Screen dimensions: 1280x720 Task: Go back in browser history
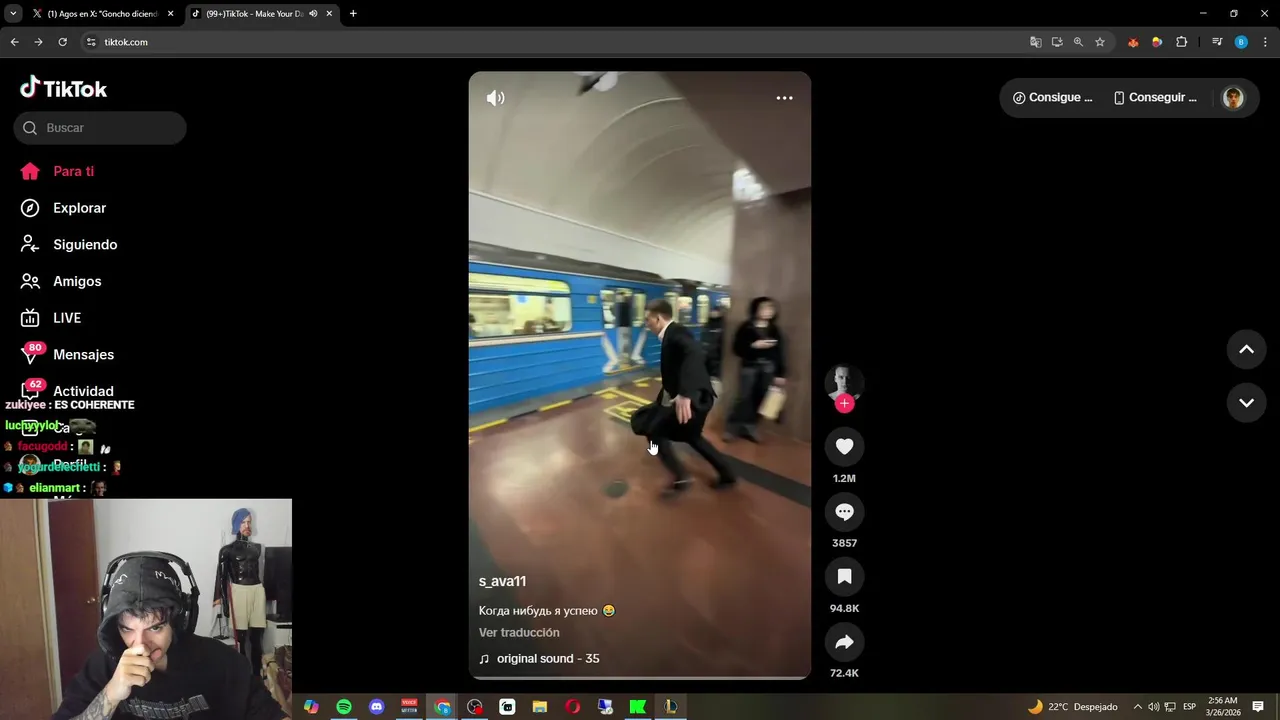coord(14,42)
